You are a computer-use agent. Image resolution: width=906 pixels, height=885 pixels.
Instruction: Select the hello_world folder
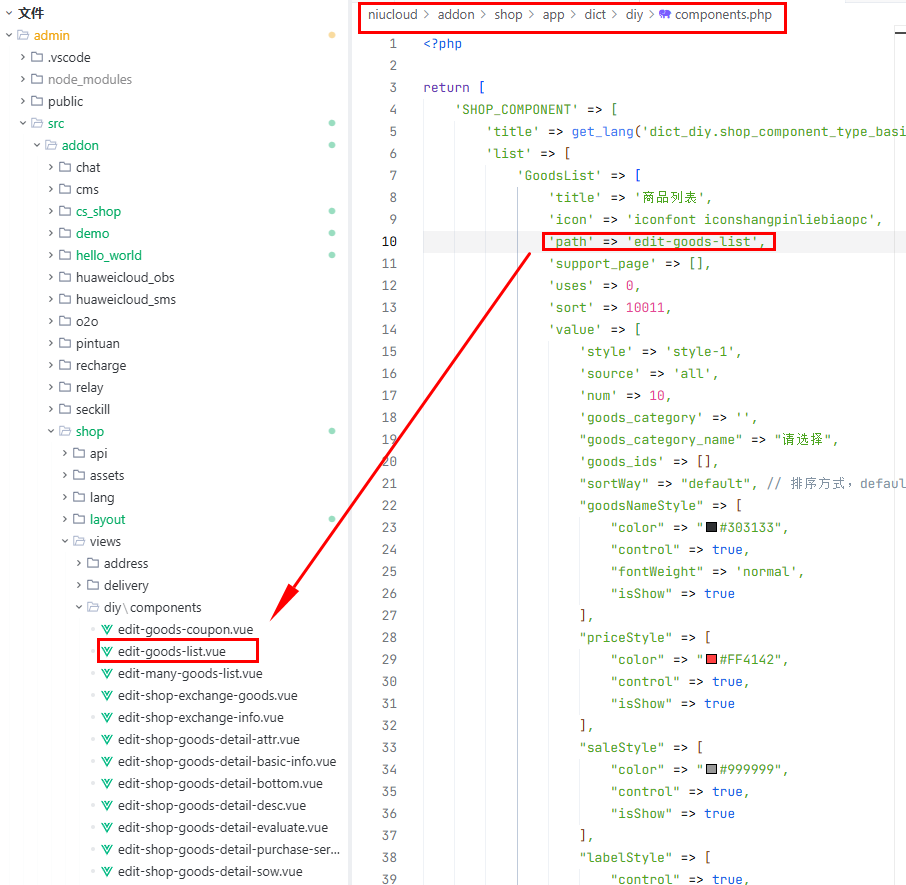click(x=108, y=255)
